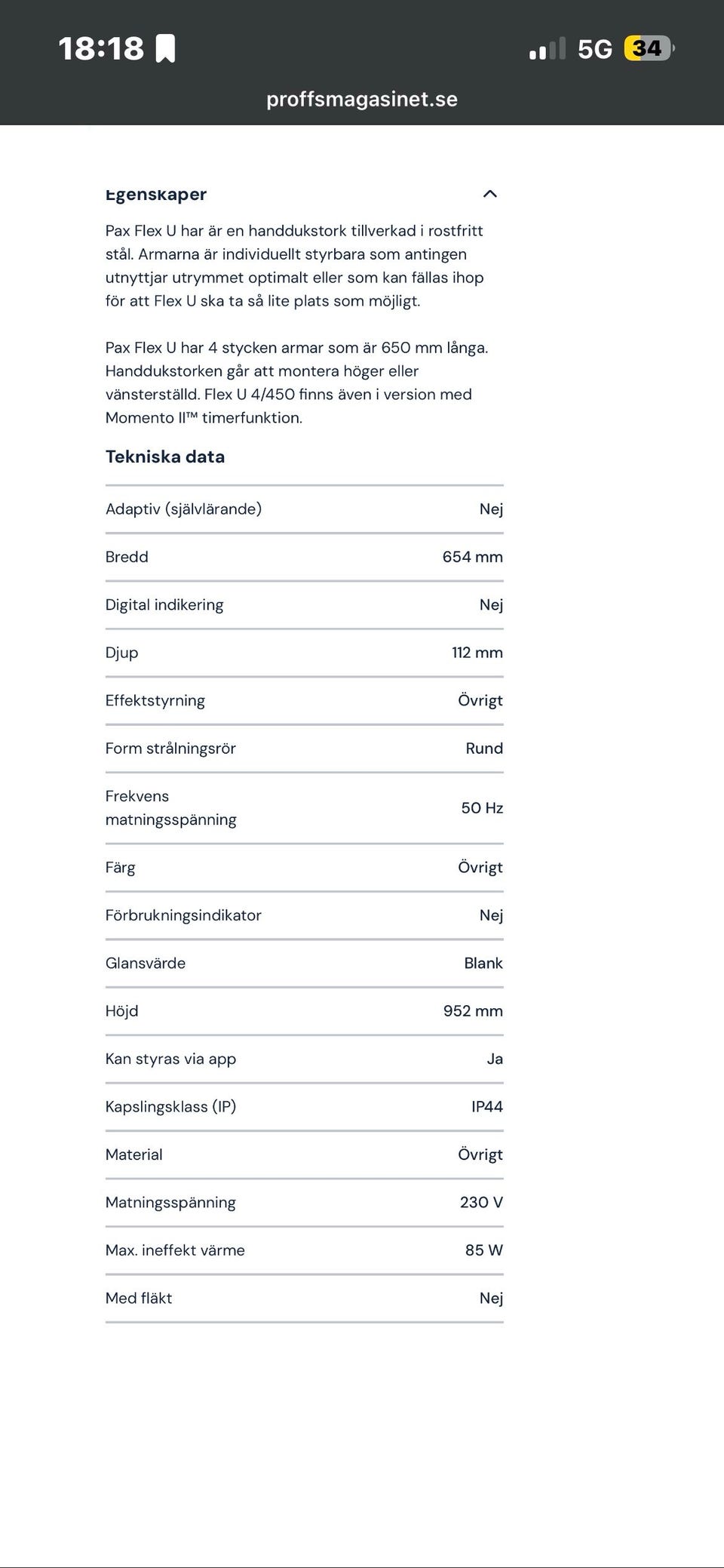Tap the 18:18 clock in status bar

(x=101, y=49)
